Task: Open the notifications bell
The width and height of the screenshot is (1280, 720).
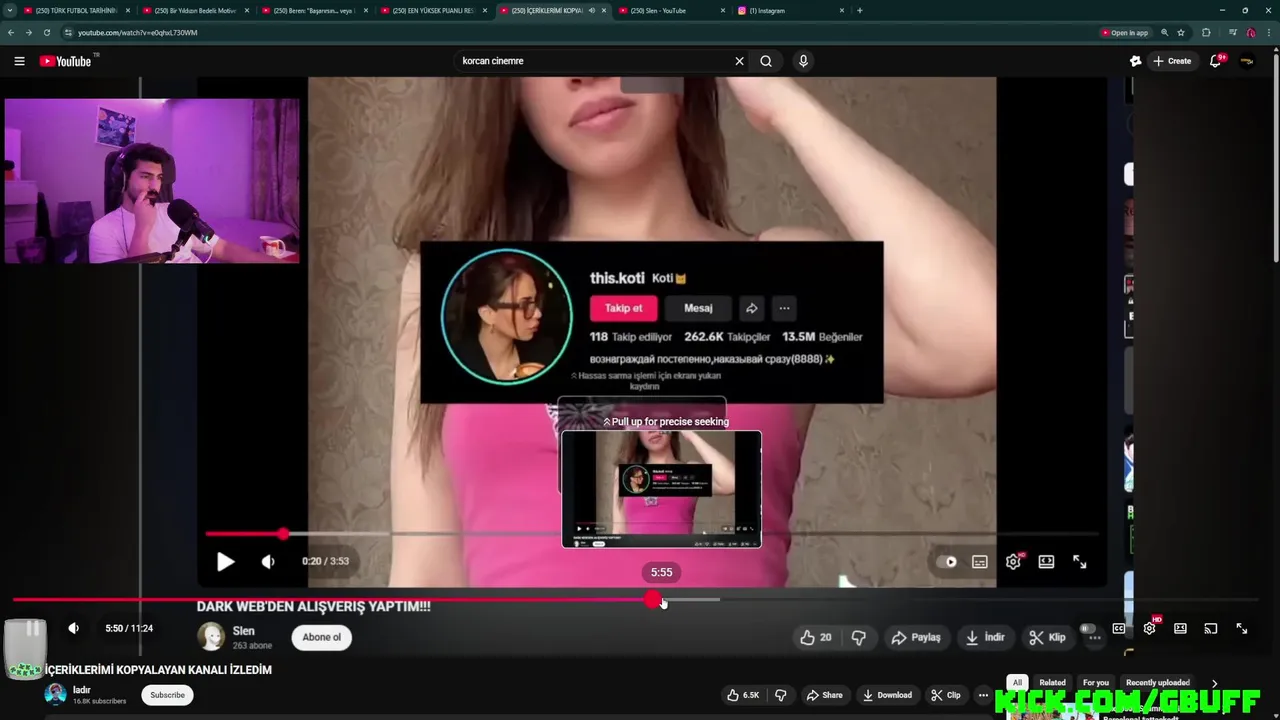Action: pos(1216,61)
